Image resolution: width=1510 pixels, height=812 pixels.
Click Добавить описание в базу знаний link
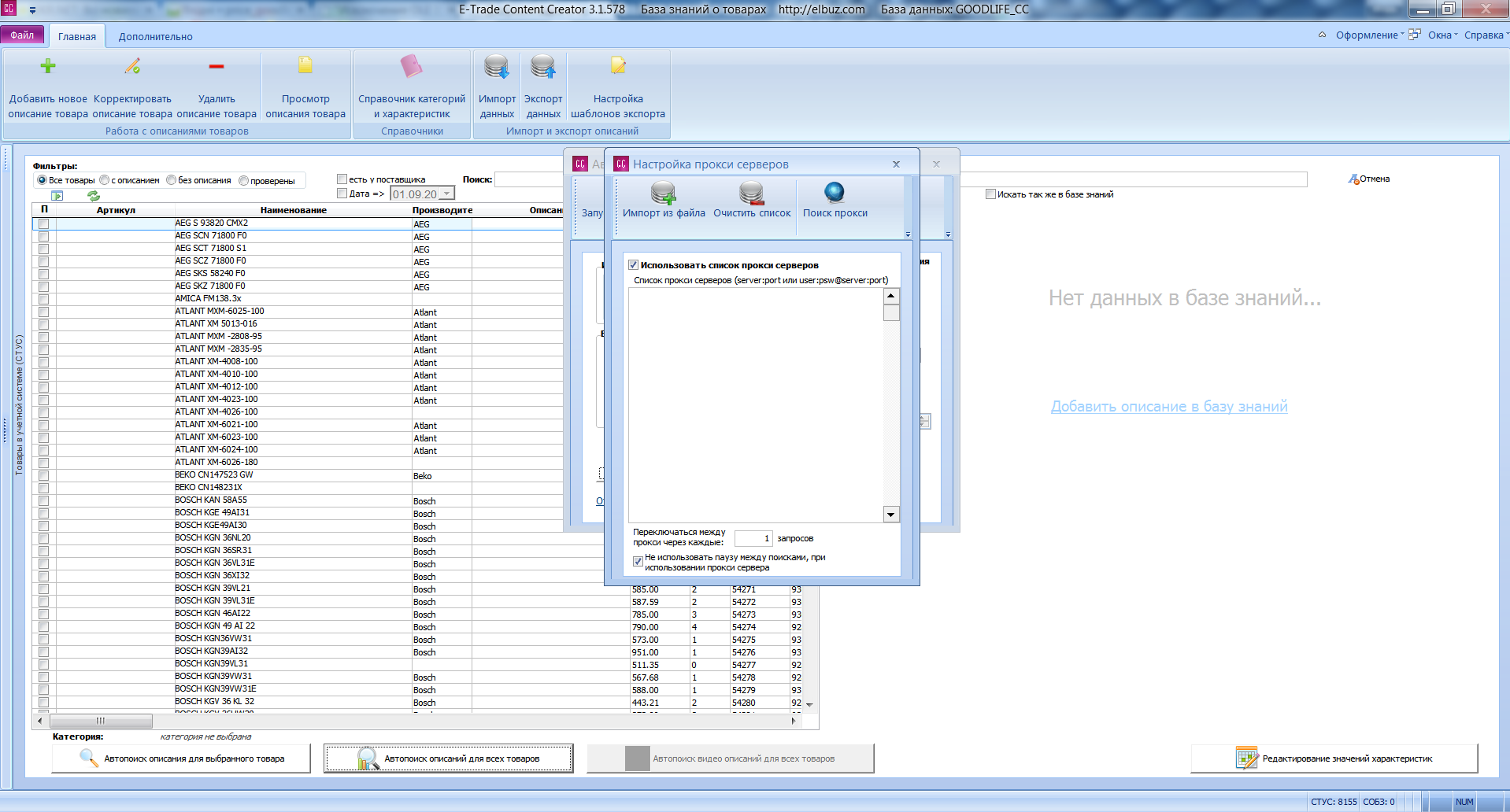pos(1169,406)
